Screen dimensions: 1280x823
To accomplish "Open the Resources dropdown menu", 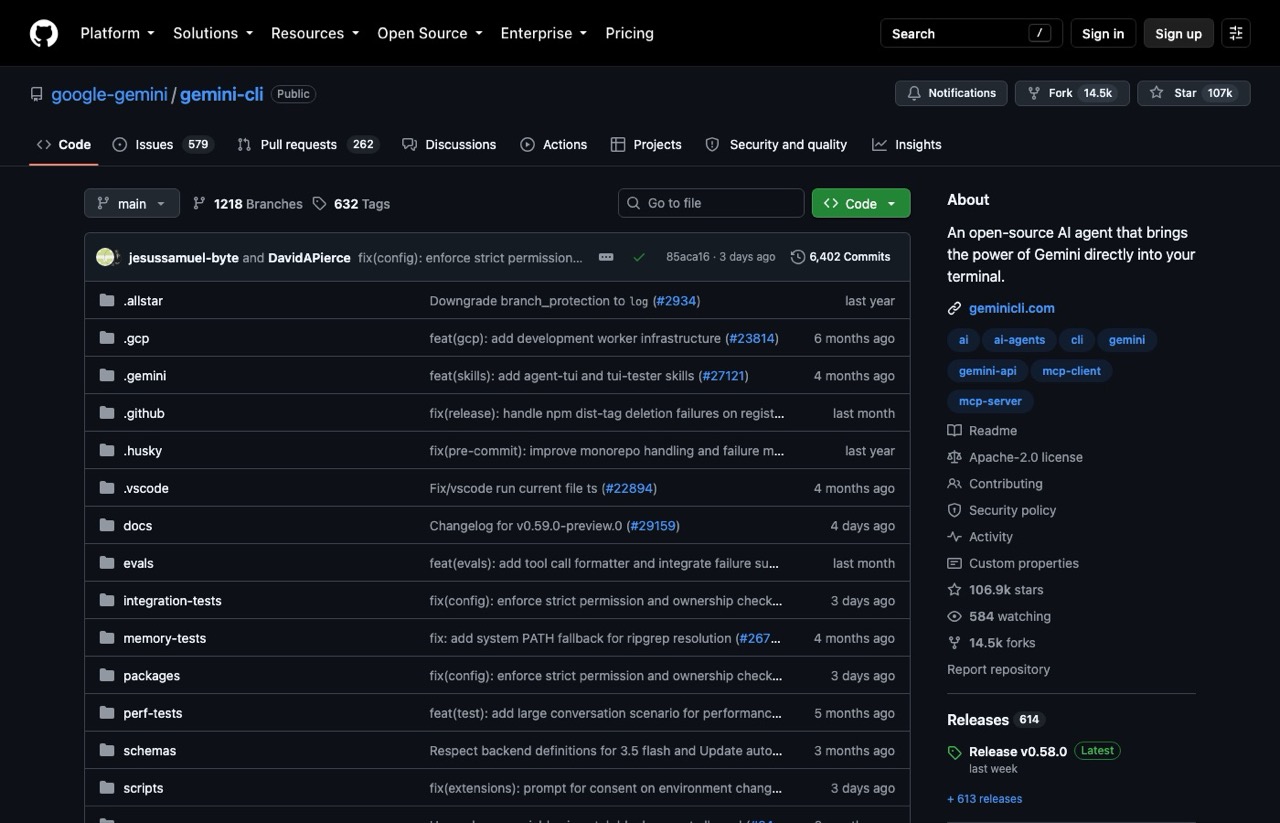I will (x=315, y=33).
